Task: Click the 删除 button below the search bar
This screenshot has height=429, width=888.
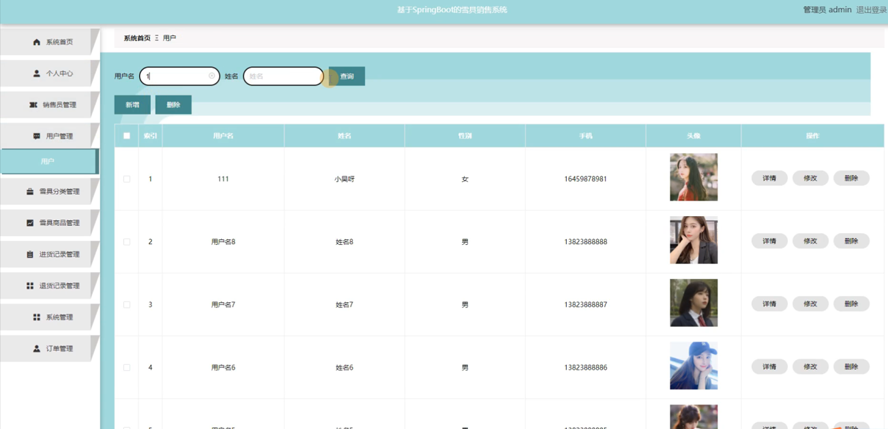Action: tap(173, 105)
